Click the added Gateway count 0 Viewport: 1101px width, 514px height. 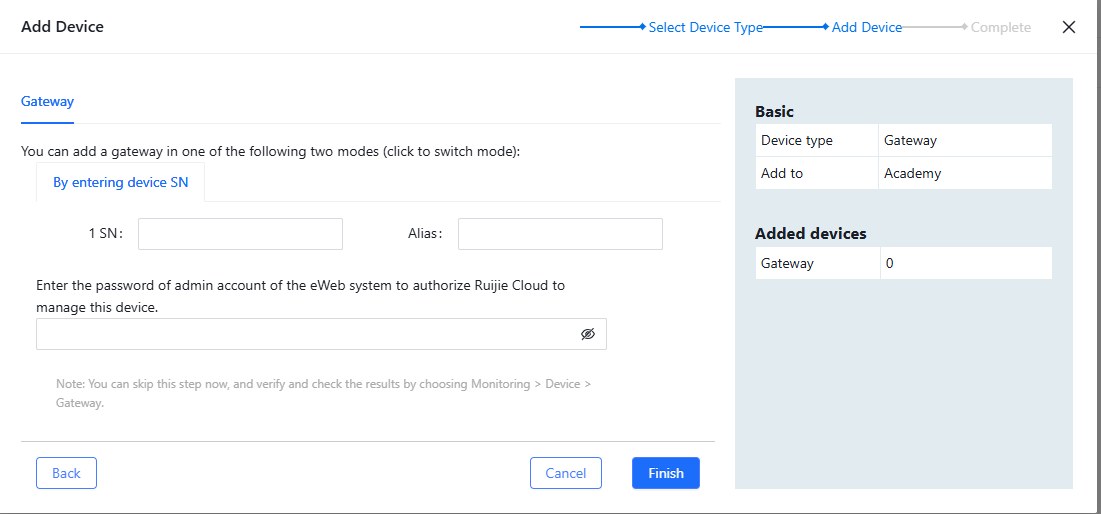click(965, 263)
